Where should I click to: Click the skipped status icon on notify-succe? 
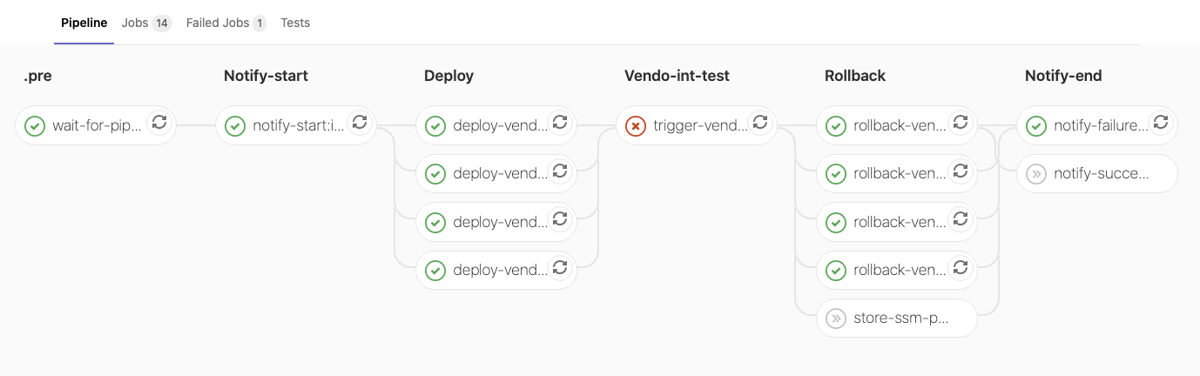point(1035,174)
